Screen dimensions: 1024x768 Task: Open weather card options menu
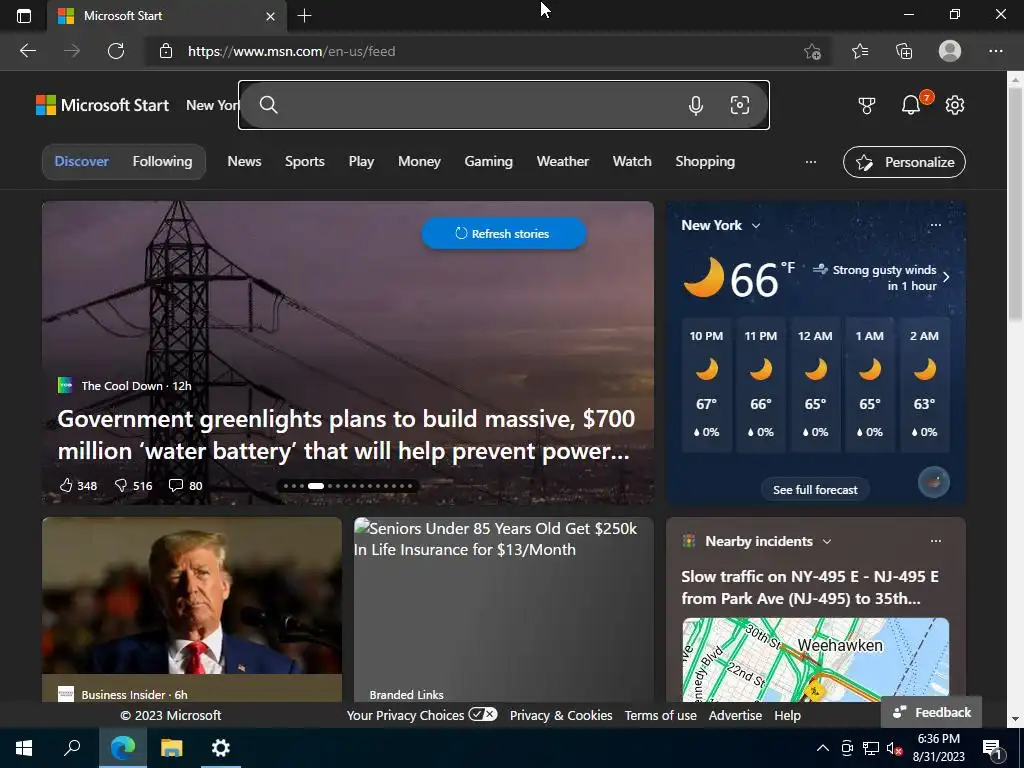tap(935, 225)
